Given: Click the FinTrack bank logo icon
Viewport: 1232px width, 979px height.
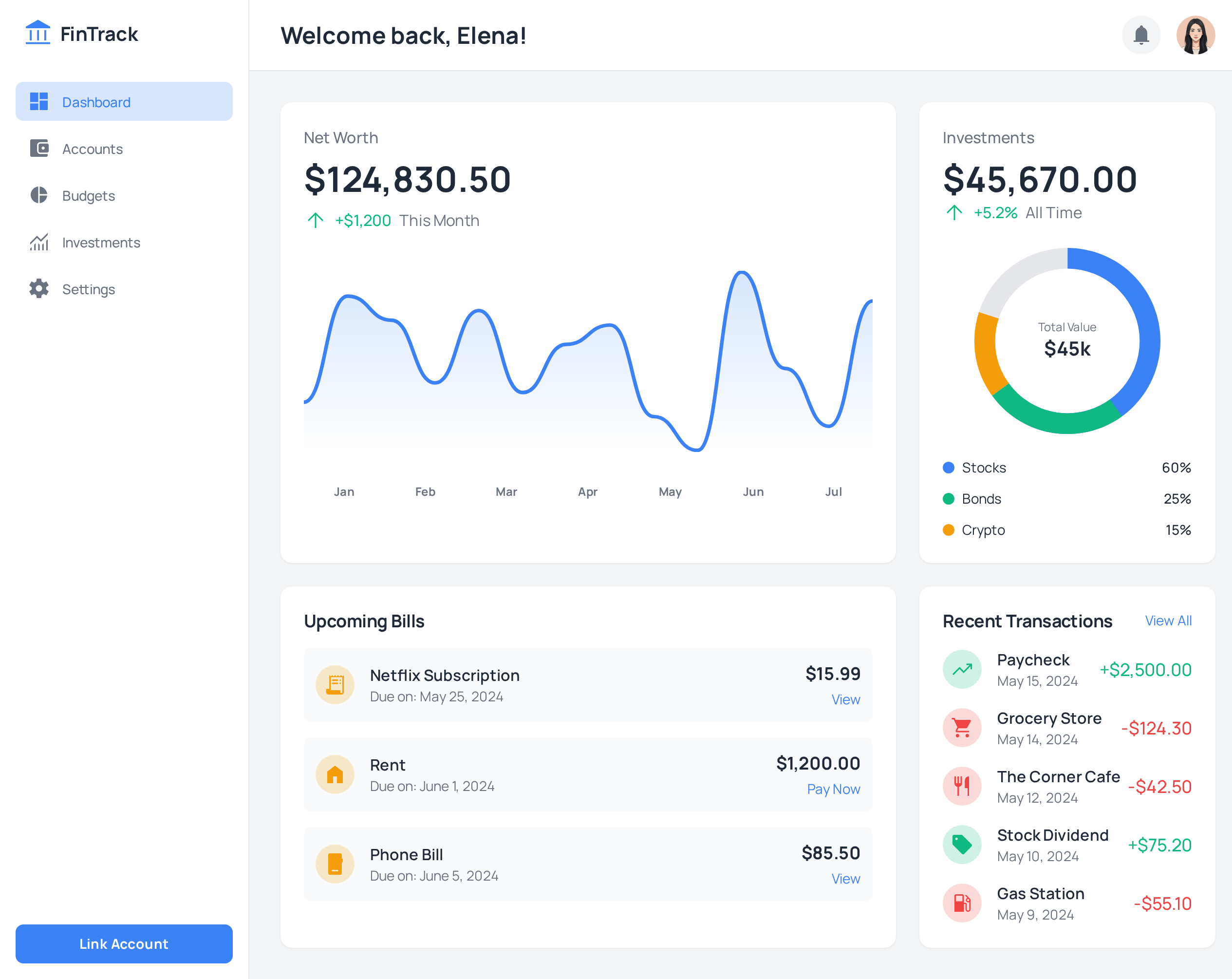Looking at the screenshot, I should (x=37, y=33).
